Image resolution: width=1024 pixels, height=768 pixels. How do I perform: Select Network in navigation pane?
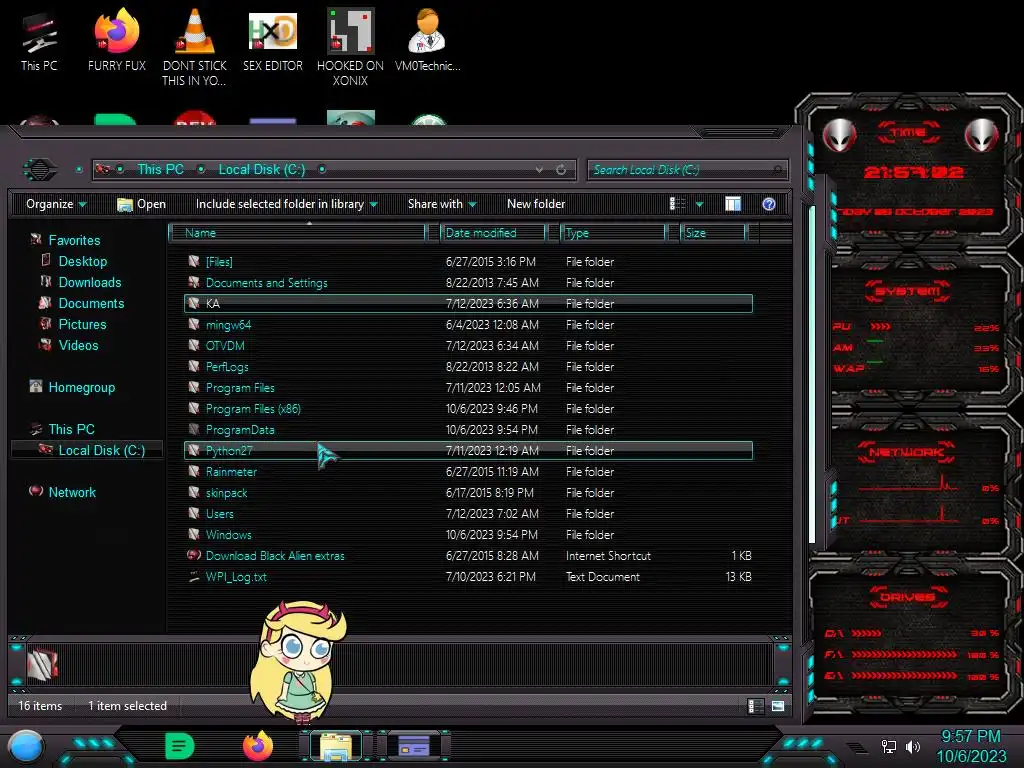coord(72,492)
